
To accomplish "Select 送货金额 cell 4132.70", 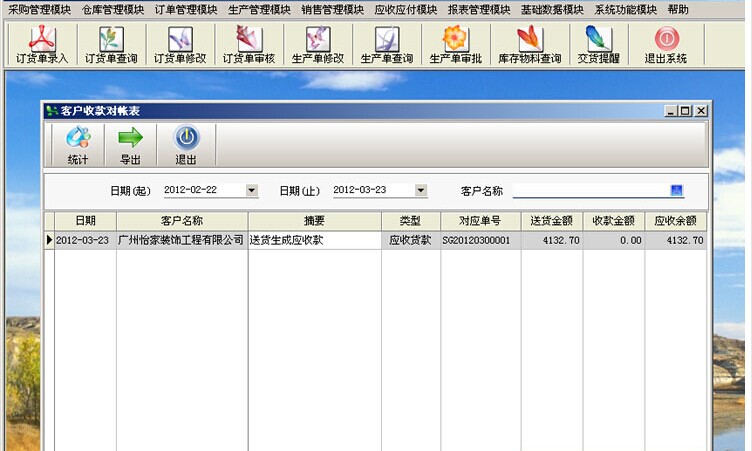I will tap(552, 240).
